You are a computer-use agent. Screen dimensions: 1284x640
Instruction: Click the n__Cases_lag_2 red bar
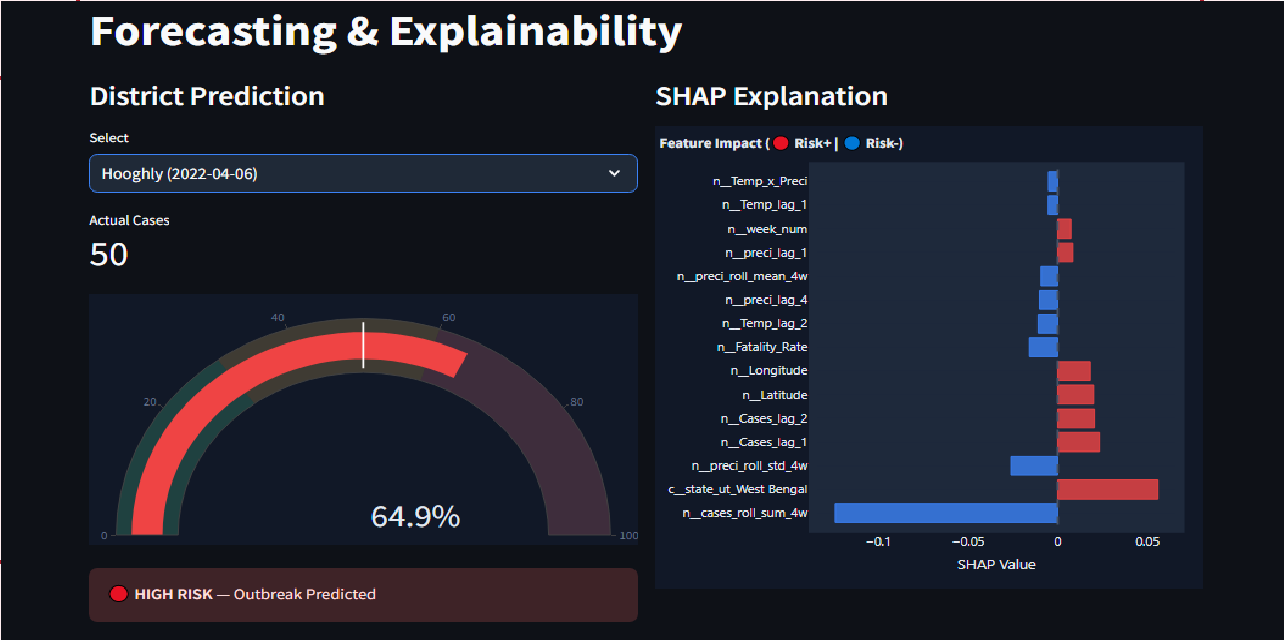pyautogui.click(x=1076, y=418)
